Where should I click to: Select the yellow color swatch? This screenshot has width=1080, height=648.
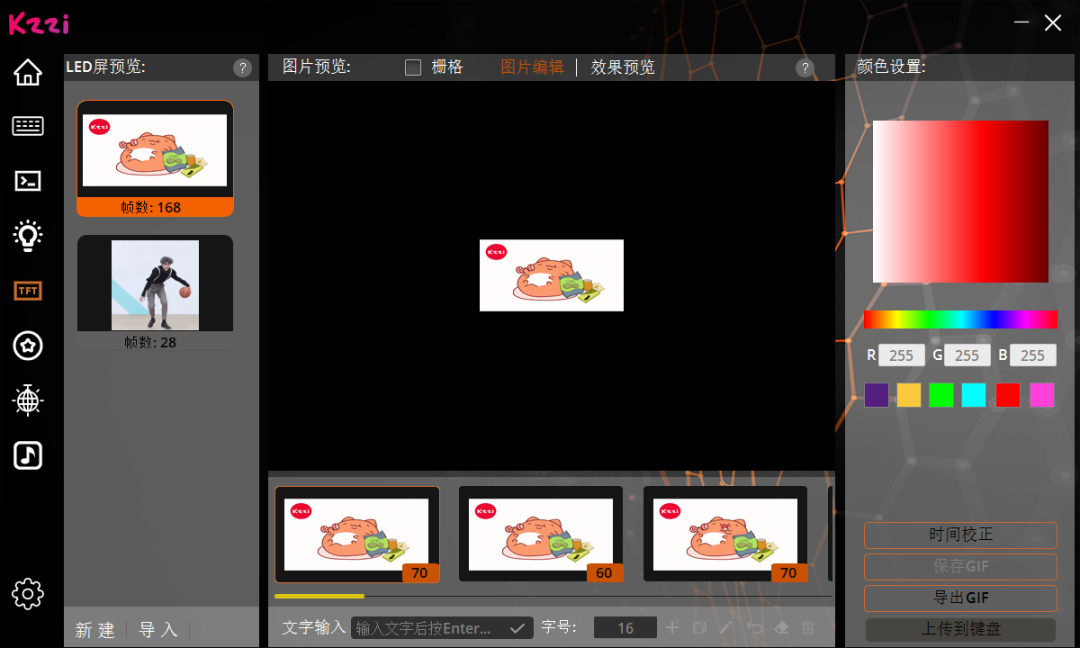(x=908, y=395)
